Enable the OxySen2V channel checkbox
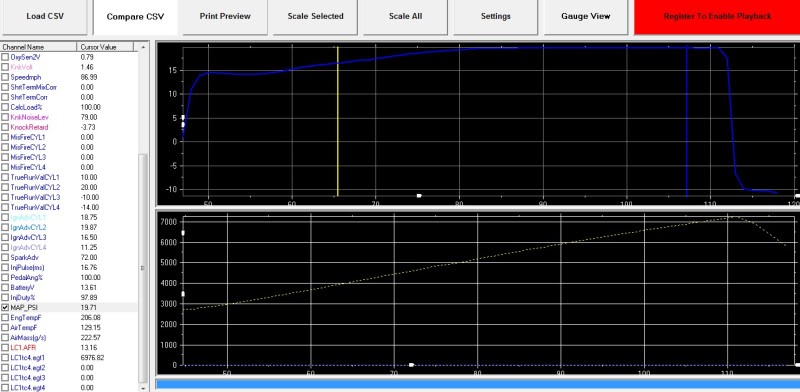This screenshot has width=800, height=392. (5, 57)
